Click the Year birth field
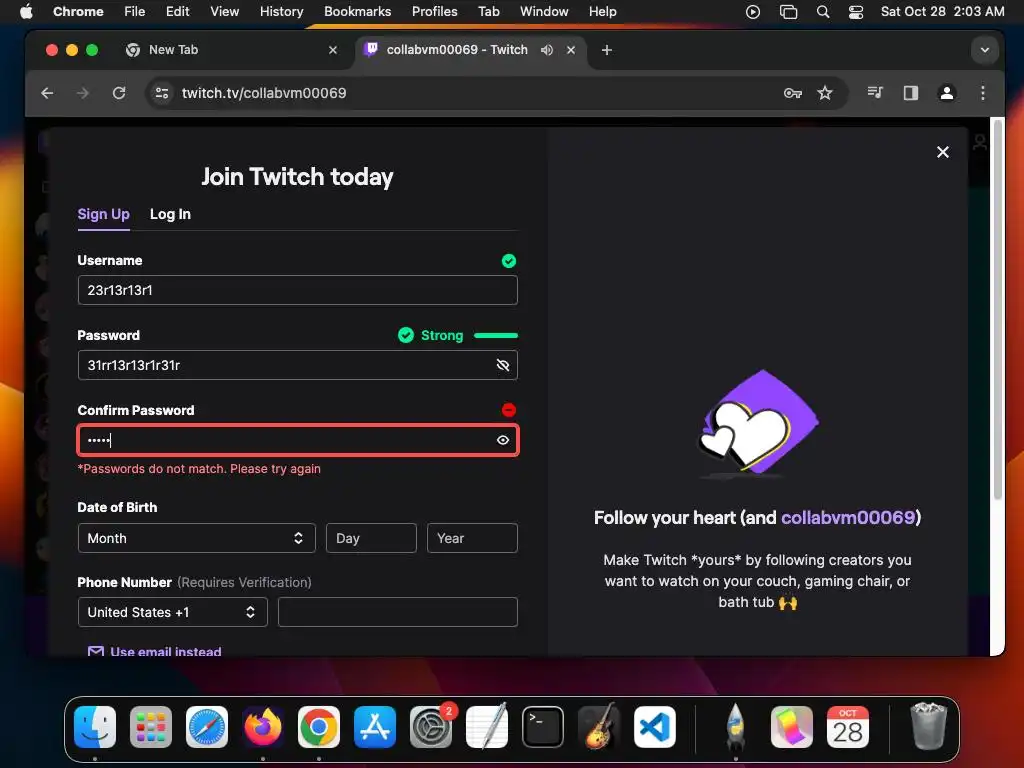Viewport: 1024px width, 768px height. click(x=472, y=538)
